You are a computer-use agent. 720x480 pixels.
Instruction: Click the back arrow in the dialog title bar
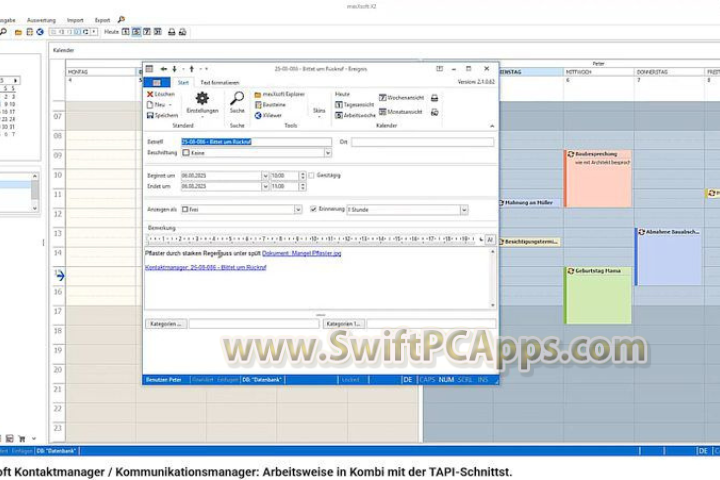pyautogui.click(x=163, y=69)
